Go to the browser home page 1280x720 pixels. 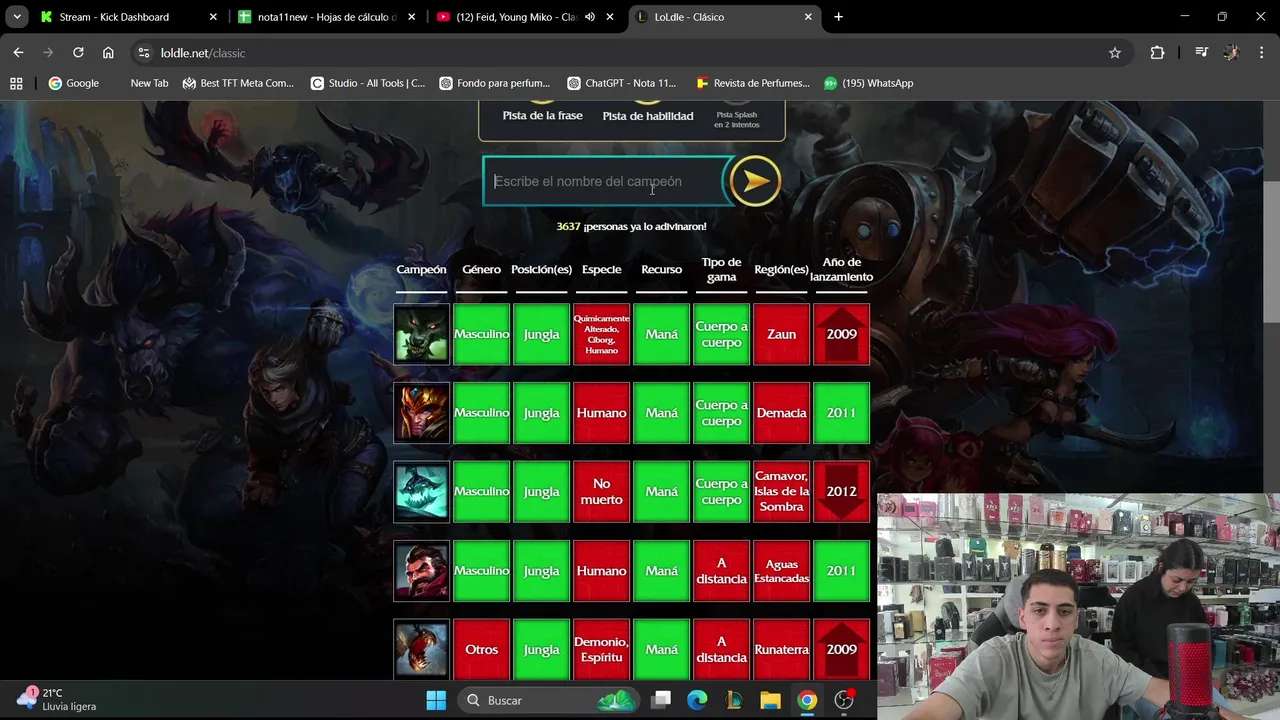tap(108, 53)
